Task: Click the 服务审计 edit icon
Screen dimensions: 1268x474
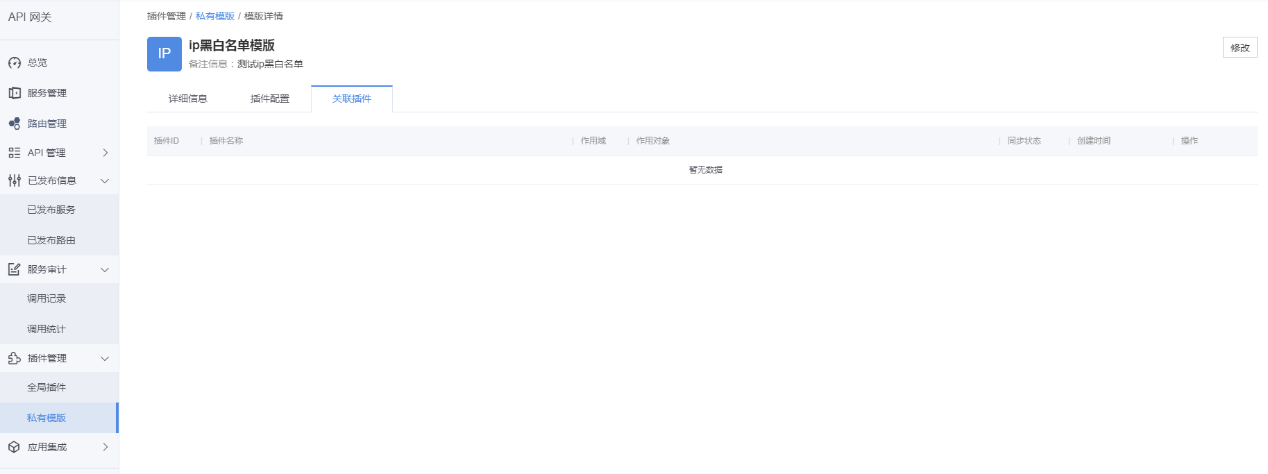Action: pos(14,269)
